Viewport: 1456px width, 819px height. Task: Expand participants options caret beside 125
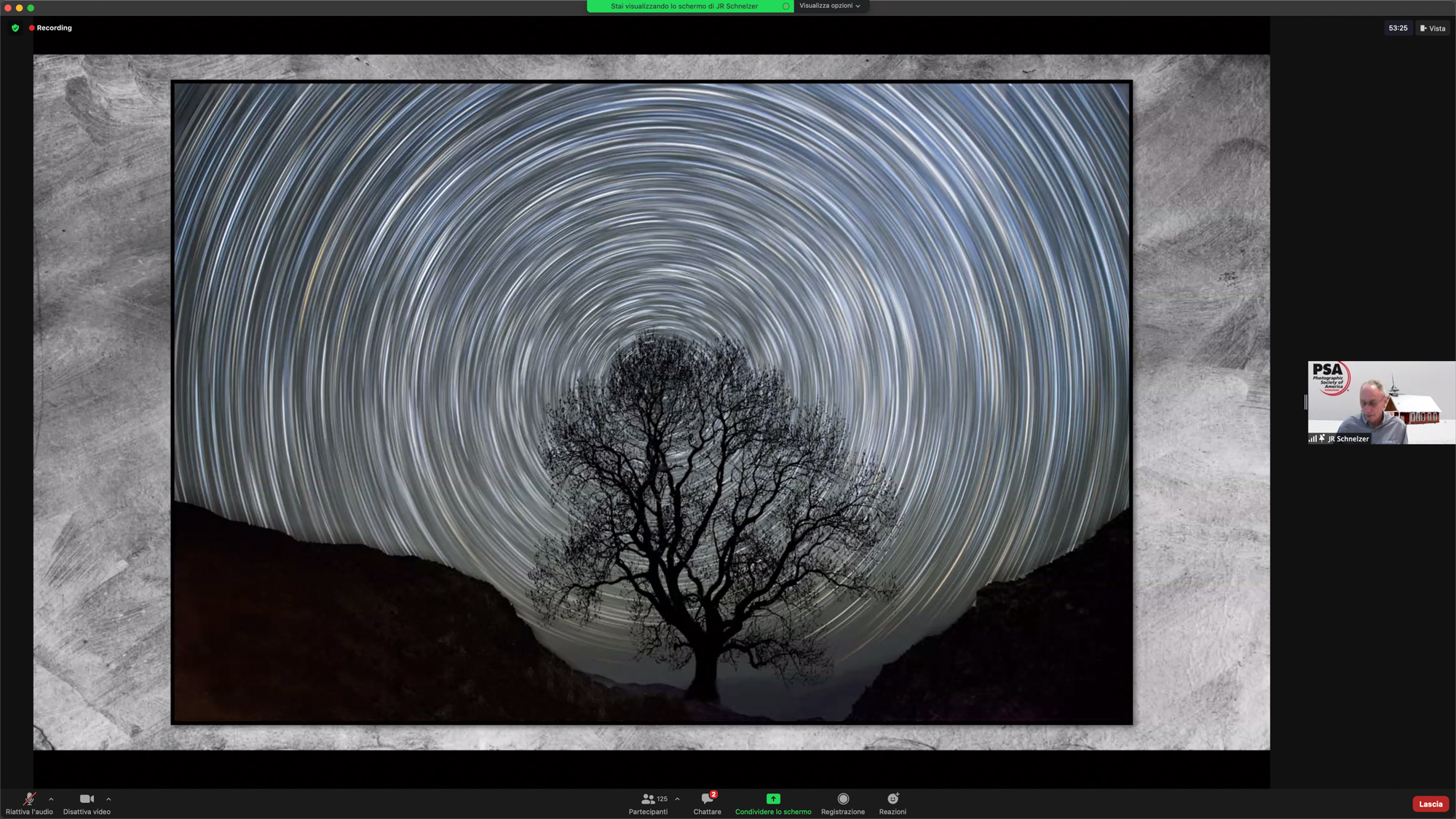click(677, 799)
